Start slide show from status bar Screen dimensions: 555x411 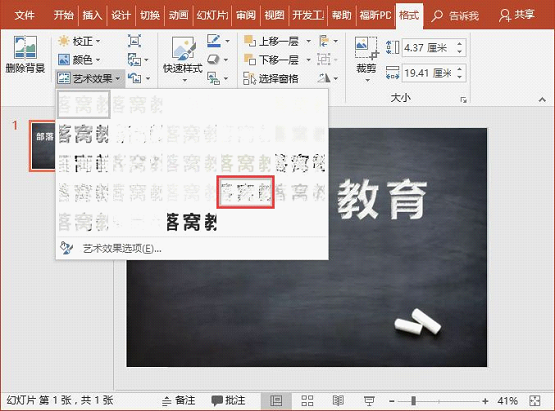tap(369, 401)
